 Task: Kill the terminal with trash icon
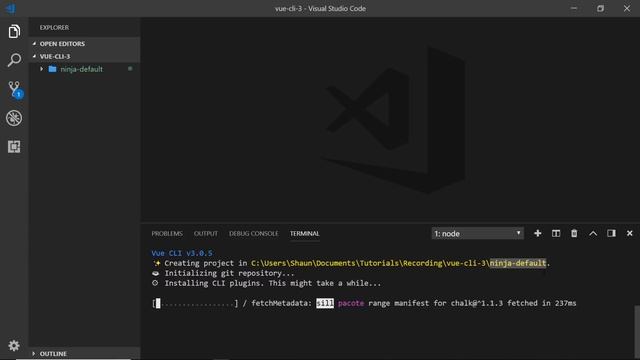pos(574,233)
